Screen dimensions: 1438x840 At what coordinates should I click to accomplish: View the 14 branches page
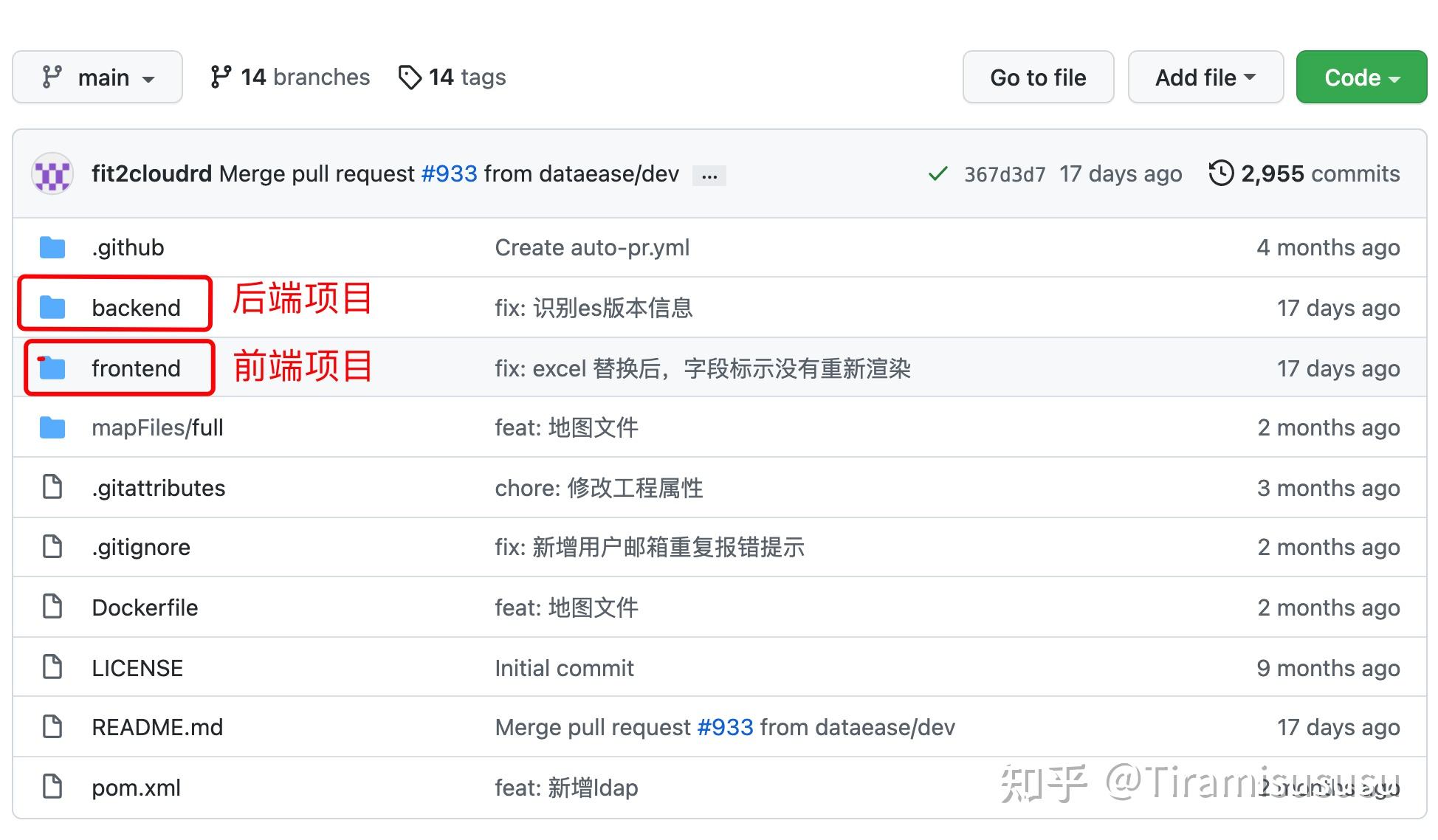coord(306,76)
